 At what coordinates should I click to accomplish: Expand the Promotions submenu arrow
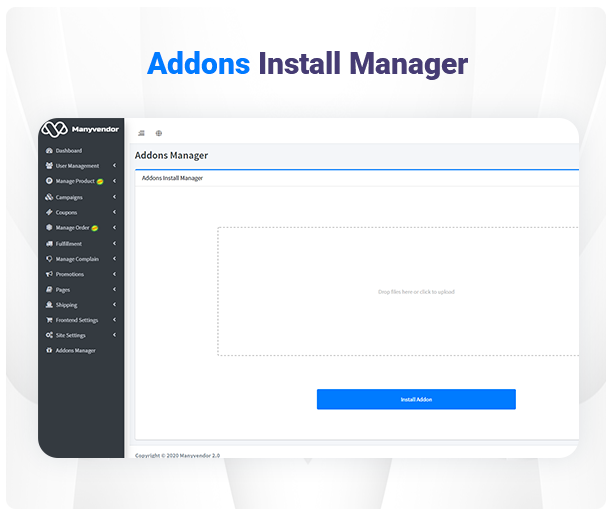pos(114,274)
